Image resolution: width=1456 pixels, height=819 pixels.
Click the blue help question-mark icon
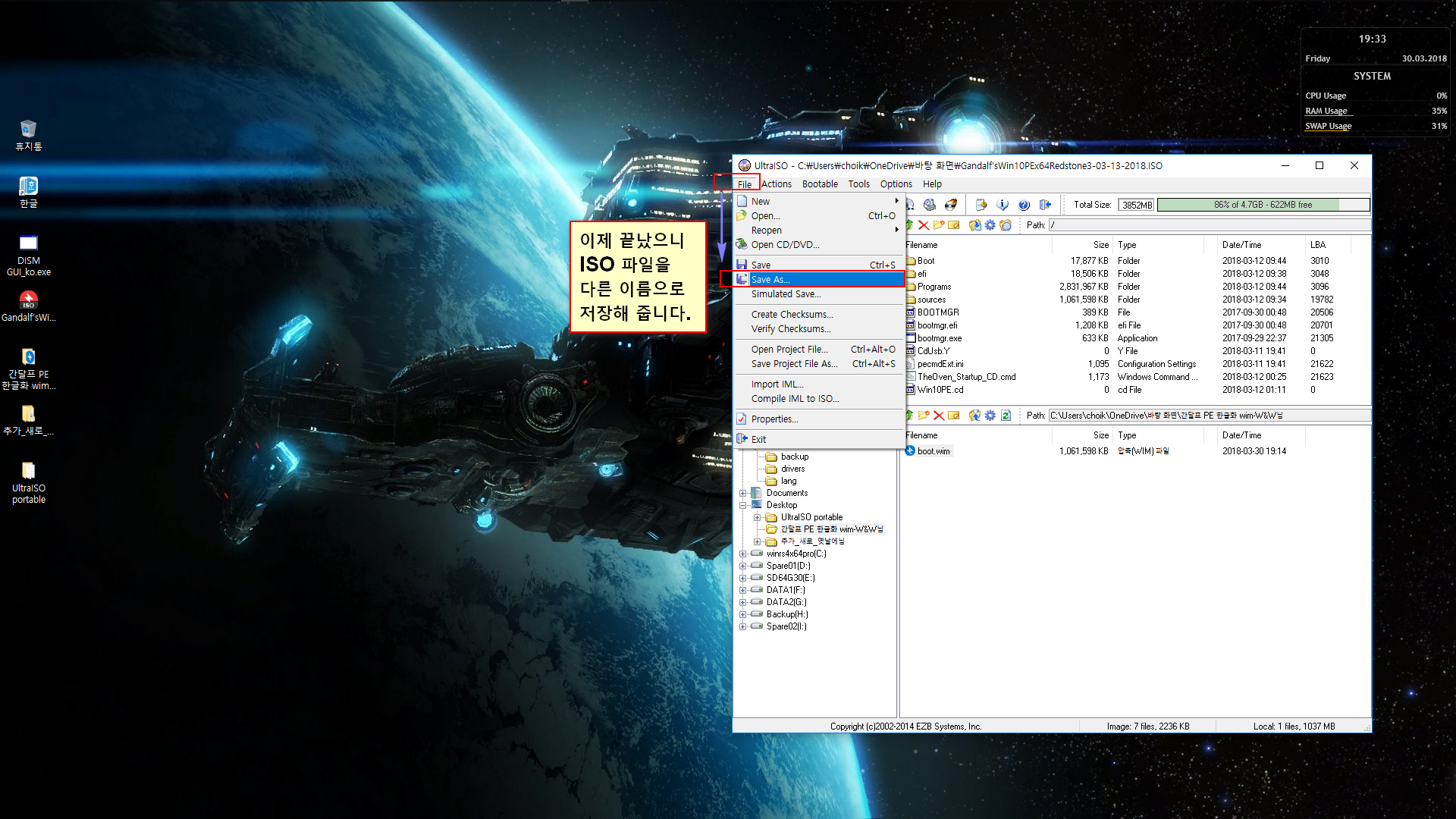tap(1024, 205)
